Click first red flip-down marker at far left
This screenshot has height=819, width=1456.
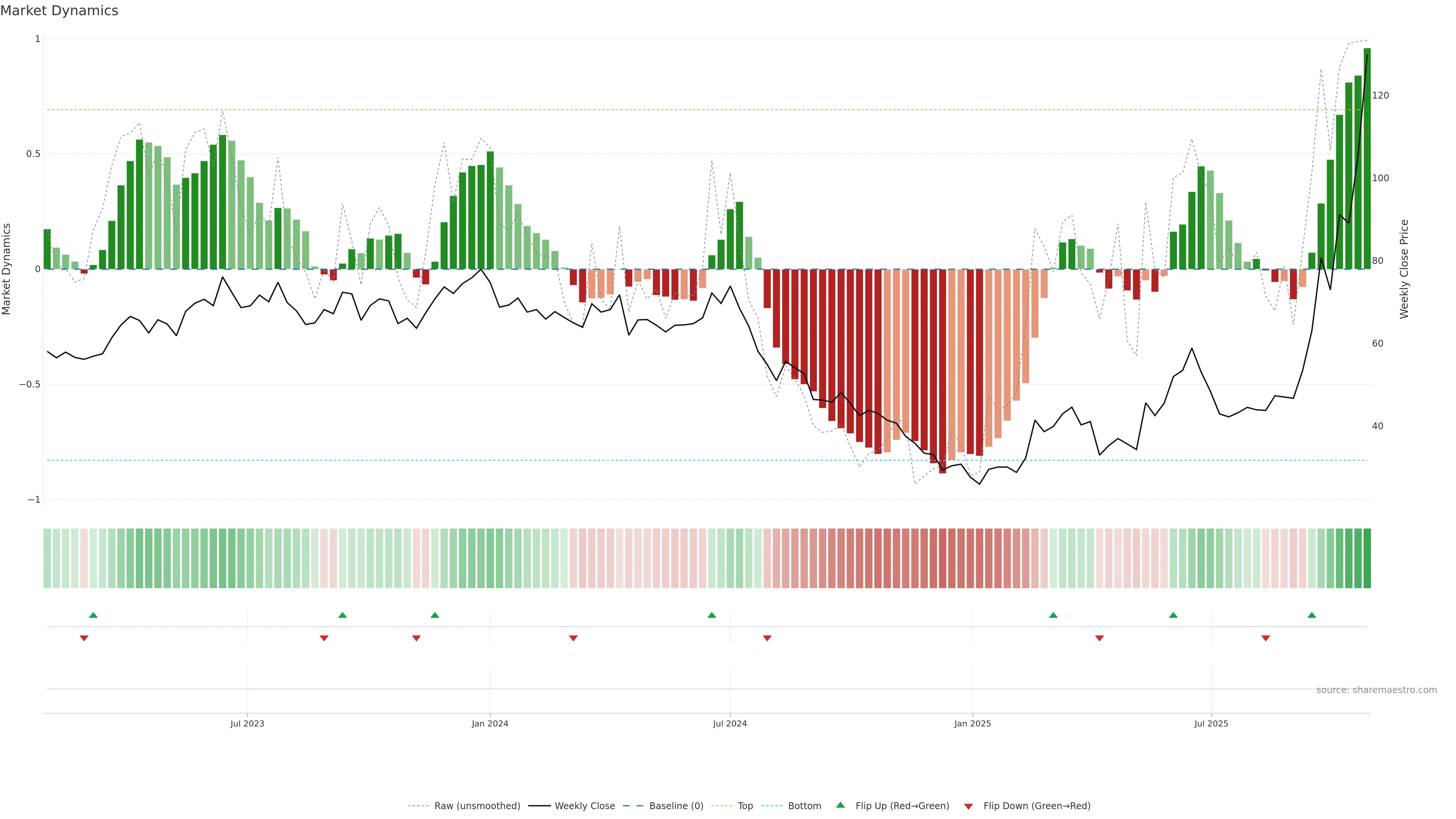84,638
